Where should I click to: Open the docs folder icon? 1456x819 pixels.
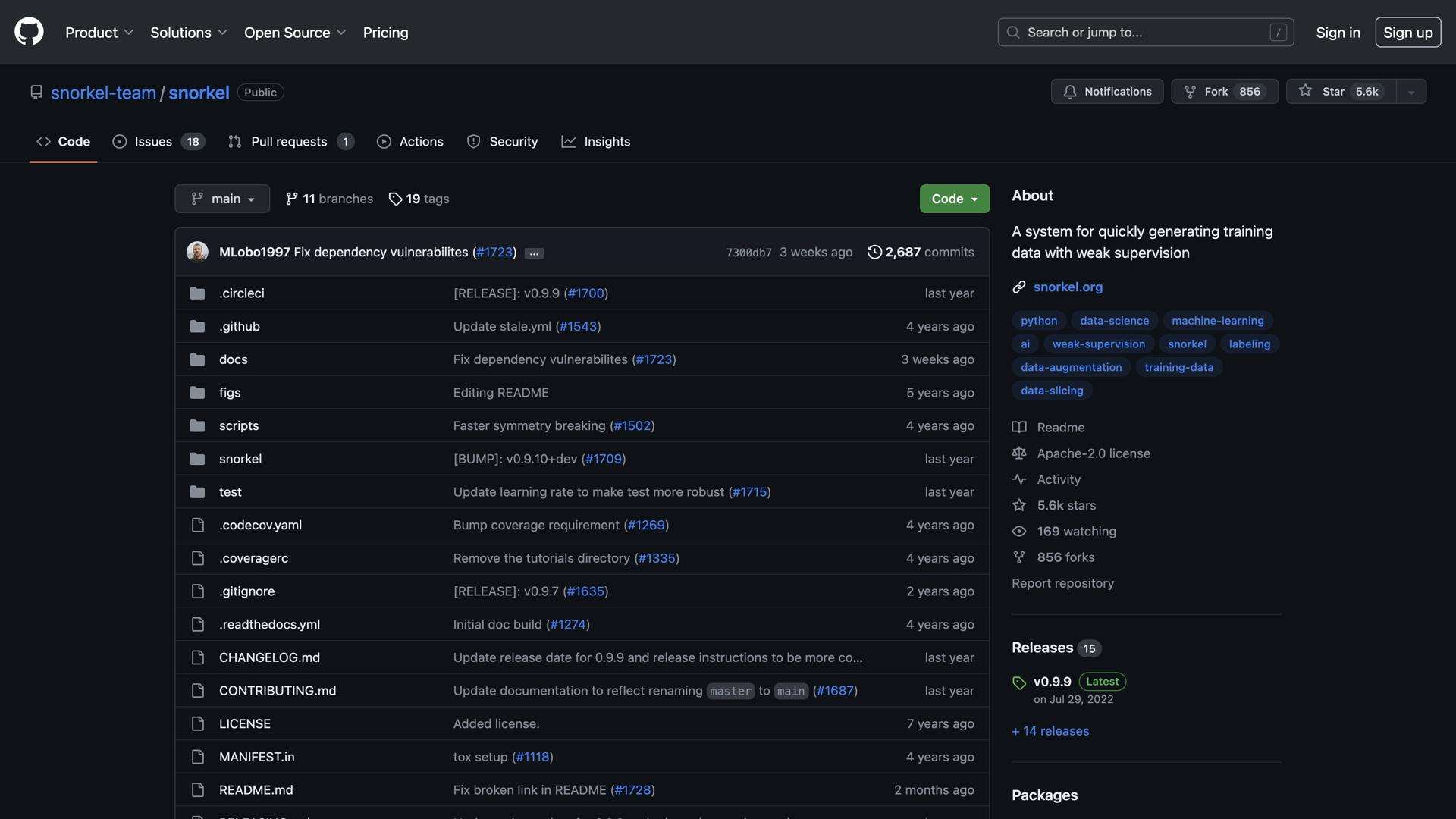pyautogui.click(x=197, y=359)
